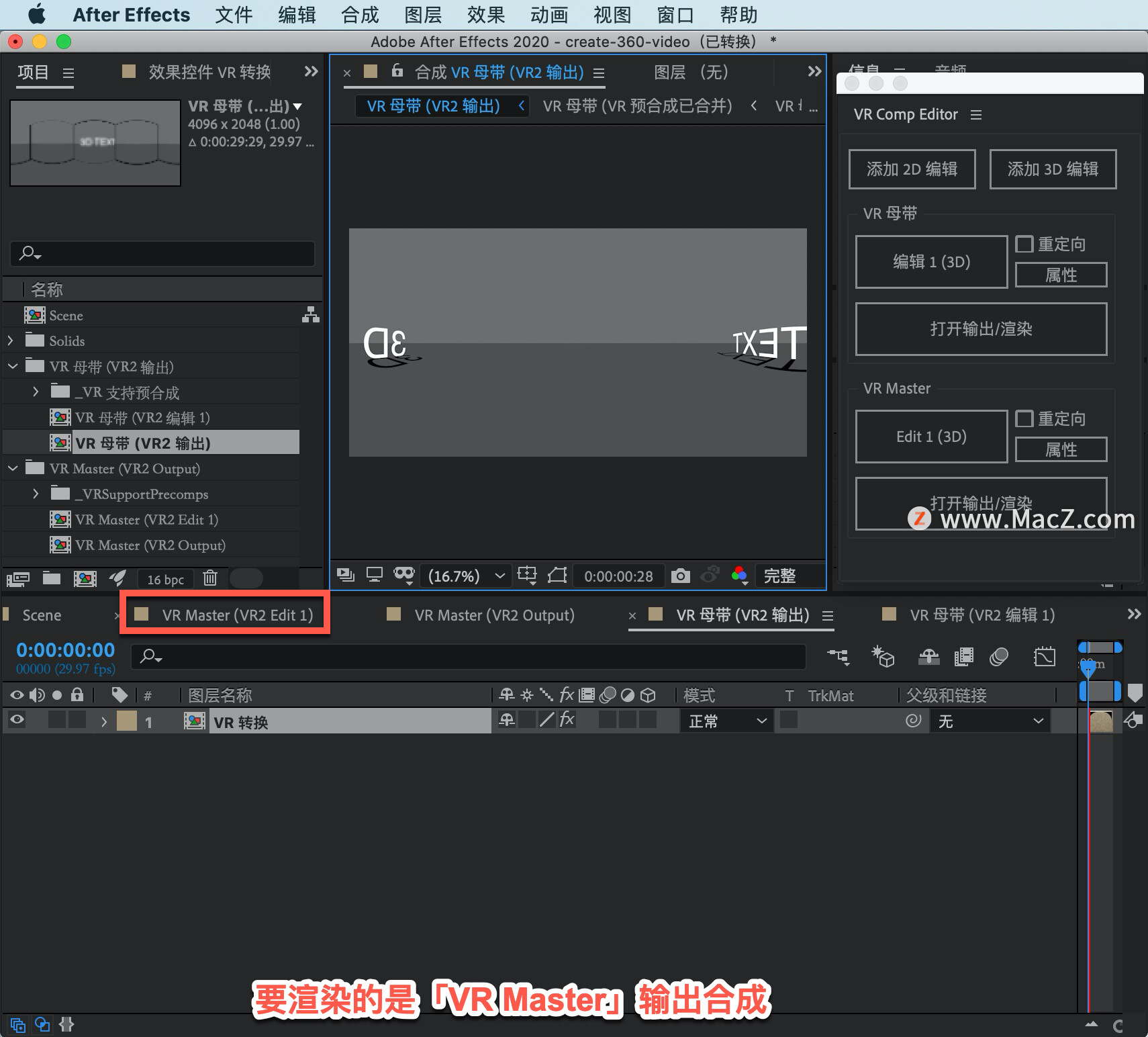The height and width of the screenshot is (1037, 1148).
Task: Click 编辑 1 (3D) button
Action: (931, 262)
